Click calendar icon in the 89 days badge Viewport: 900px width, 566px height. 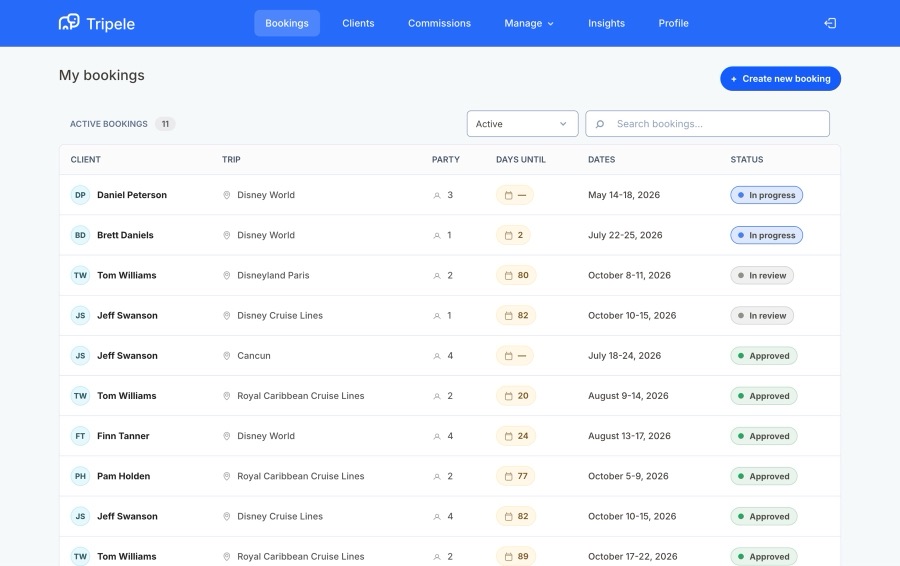tap(508, 557)
